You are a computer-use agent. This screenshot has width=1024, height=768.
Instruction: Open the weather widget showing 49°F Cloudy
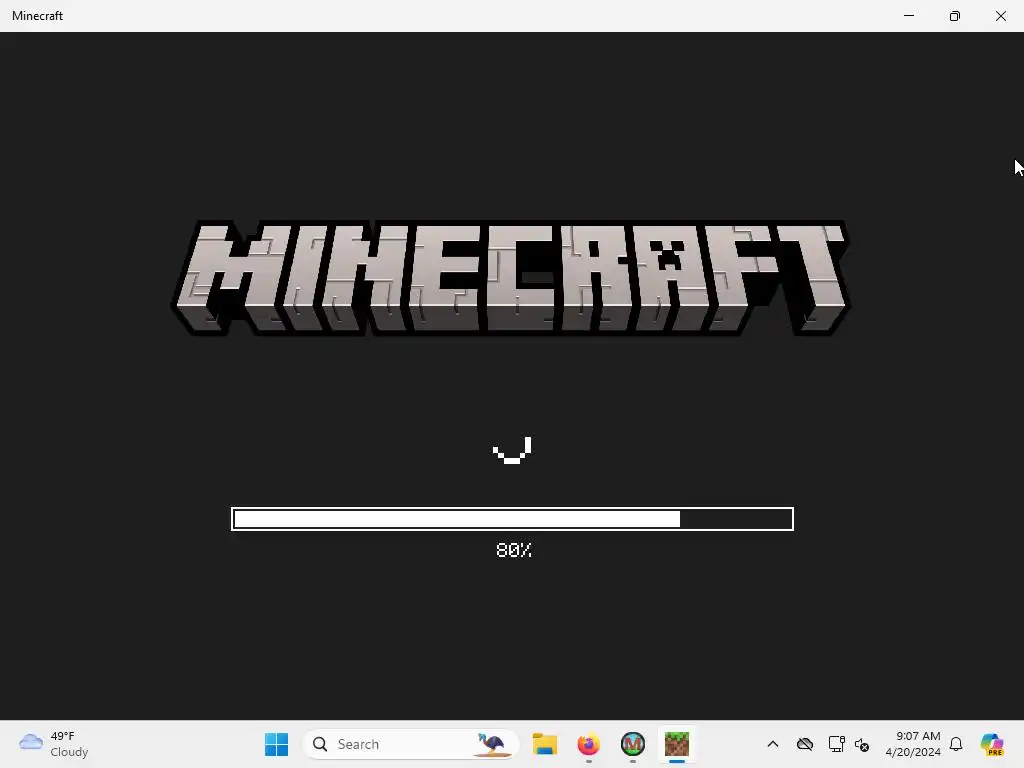54,744
